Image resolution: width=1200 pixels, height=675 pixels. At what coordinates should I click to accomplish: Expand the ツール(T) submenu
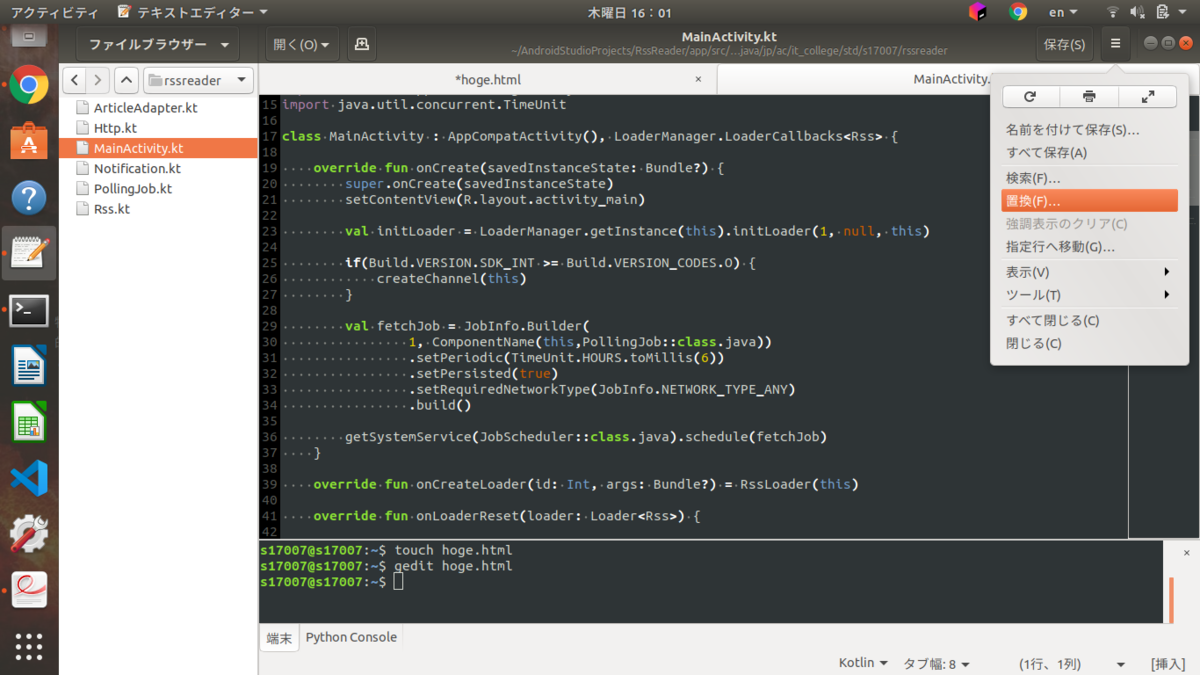(x=1089, y=295)
